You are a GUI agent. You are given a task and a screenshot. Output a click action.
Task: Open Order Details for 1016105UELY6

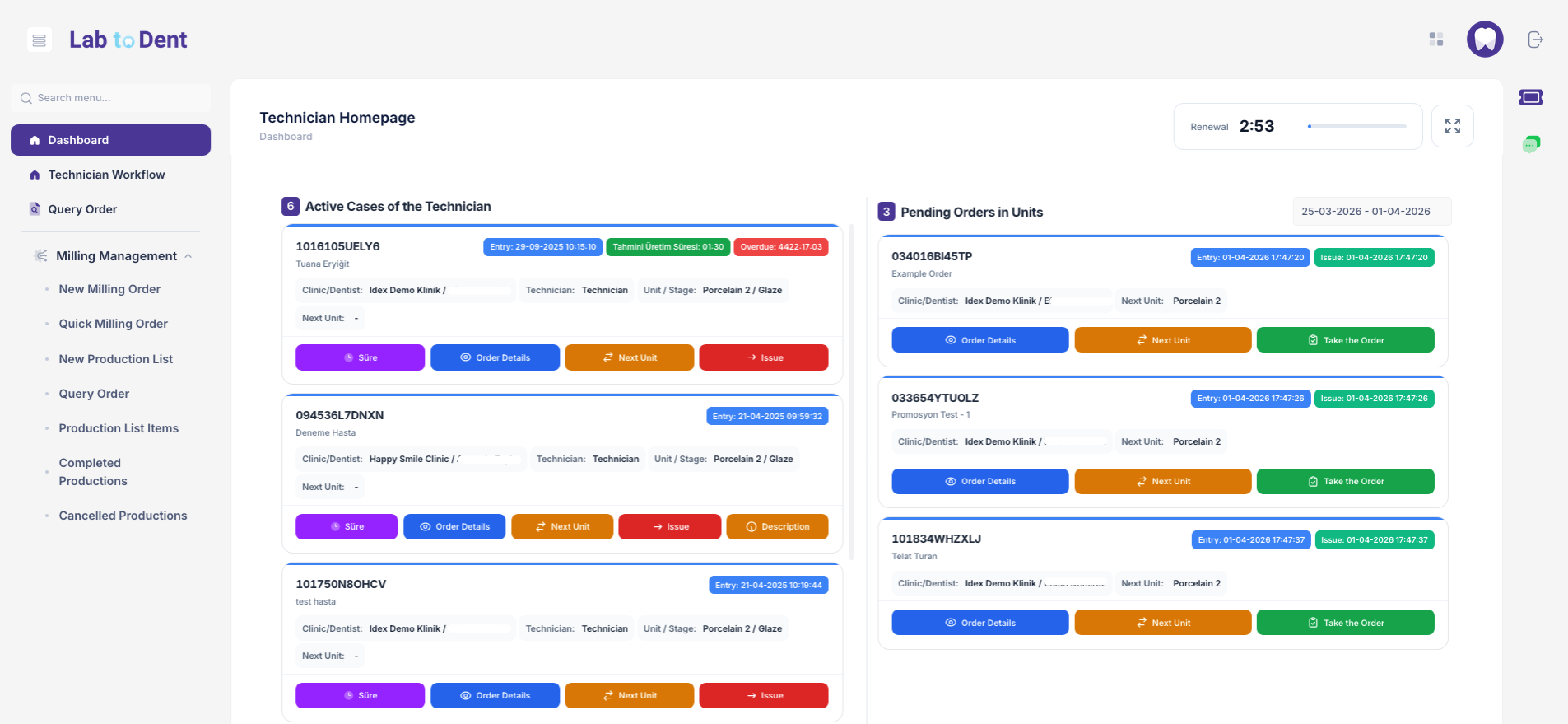(x=495, y=357)
